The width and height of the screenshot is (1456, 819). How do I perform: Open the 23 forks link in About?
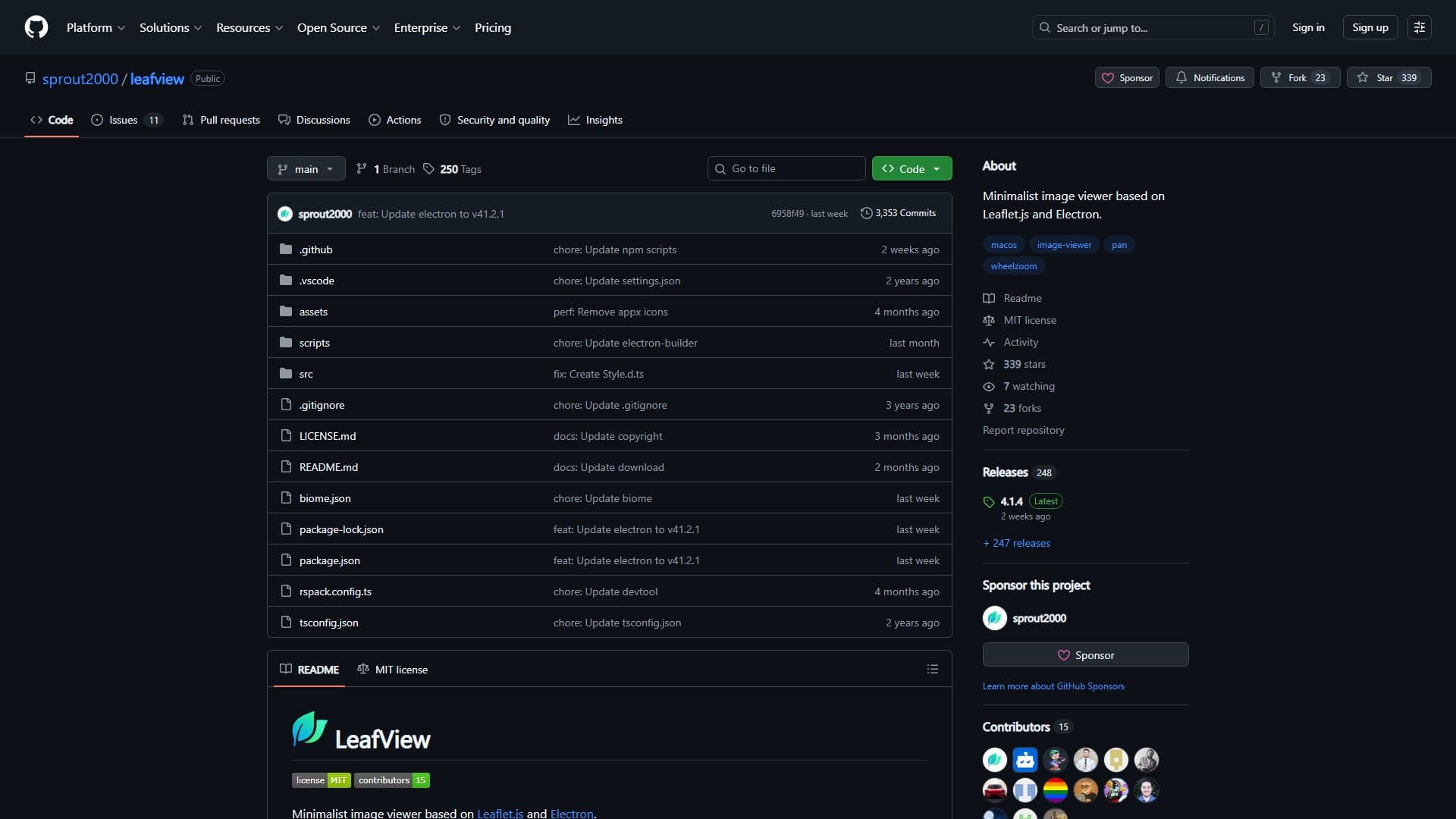coord(1012,408)
